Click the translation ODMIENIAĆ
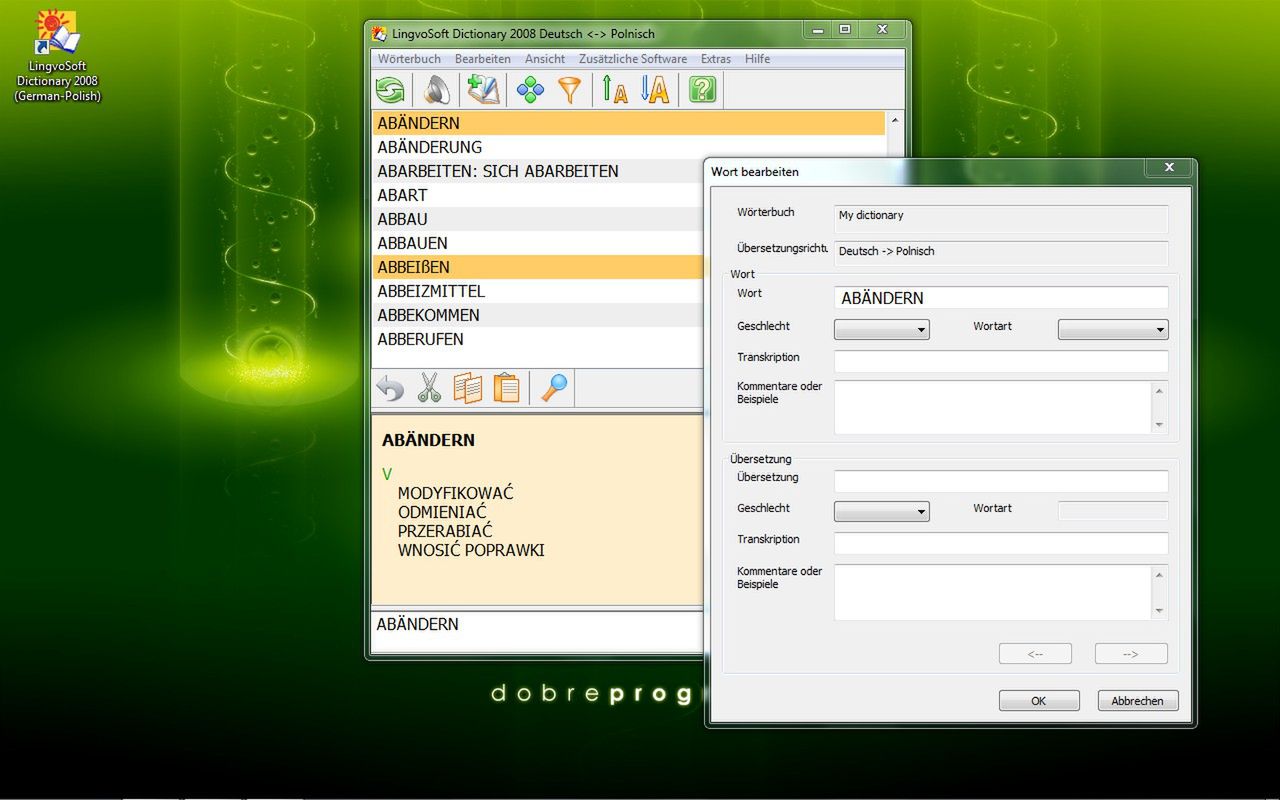Screen dimensions: 1280x800 (442, 512)
